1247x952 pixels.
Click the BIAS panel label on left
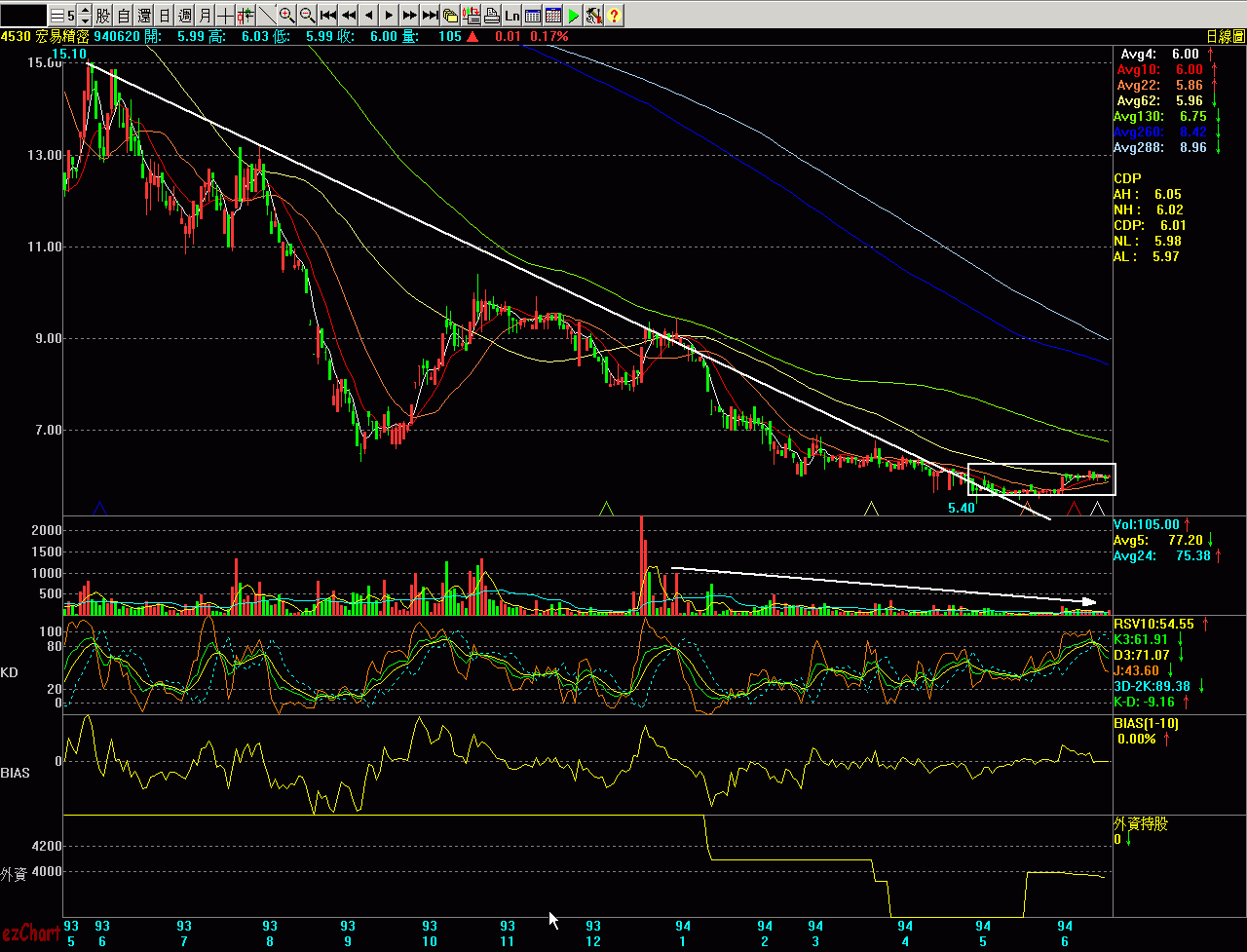[x=15, y=773]
